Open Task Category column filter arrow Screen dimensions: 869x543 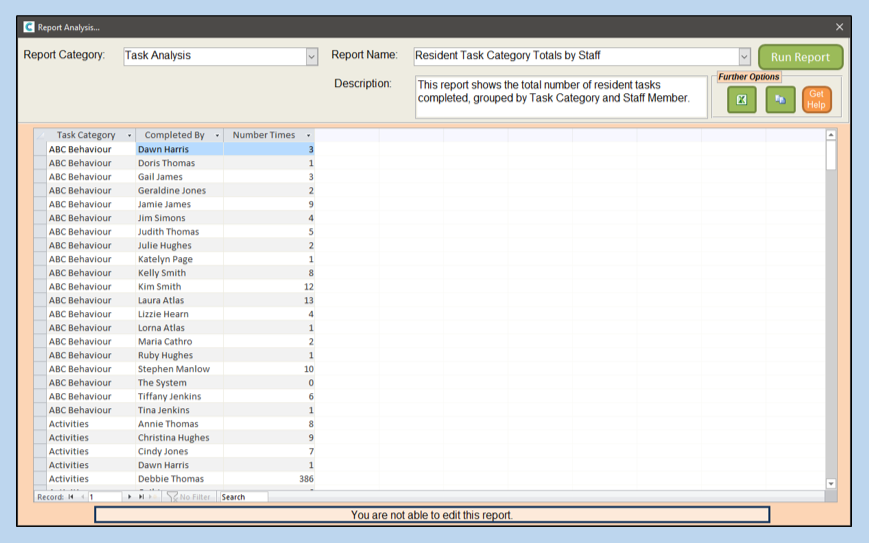tap(129, 135)
